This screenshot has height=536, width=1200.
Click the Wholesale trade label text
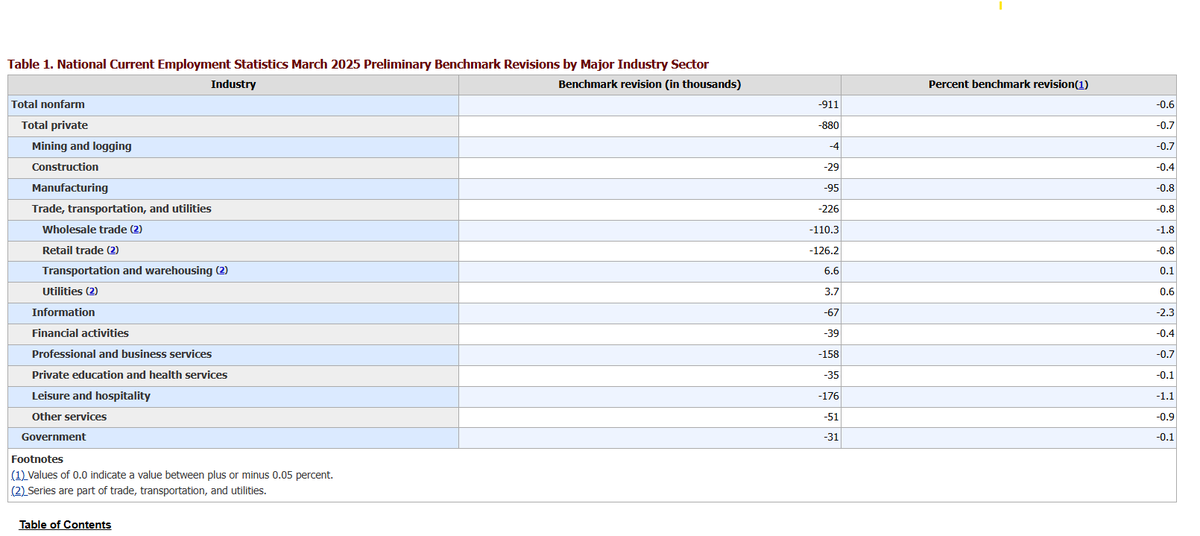(85, 230)
